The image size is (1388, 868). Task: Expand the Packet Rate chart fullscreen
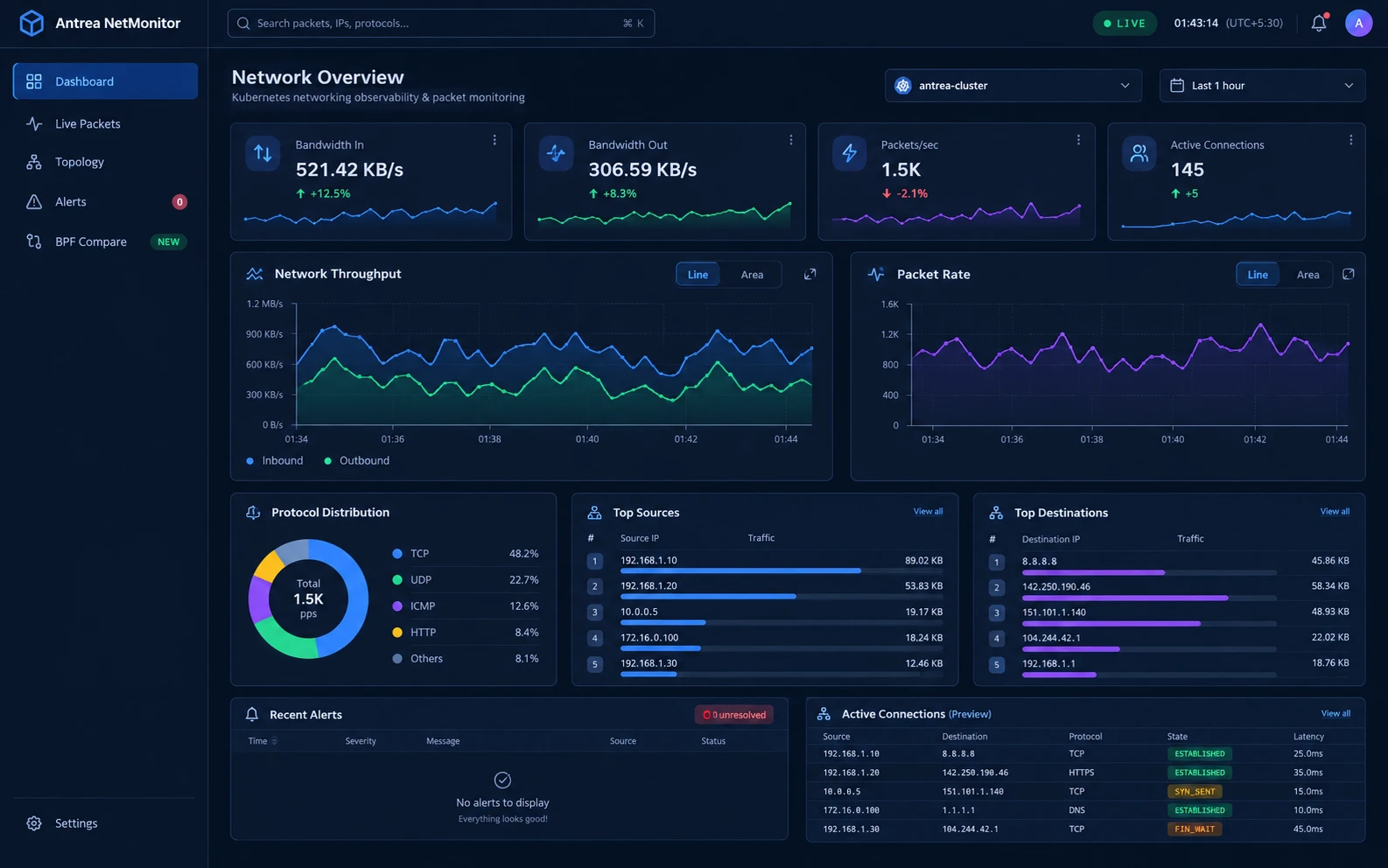(1349, 274)
